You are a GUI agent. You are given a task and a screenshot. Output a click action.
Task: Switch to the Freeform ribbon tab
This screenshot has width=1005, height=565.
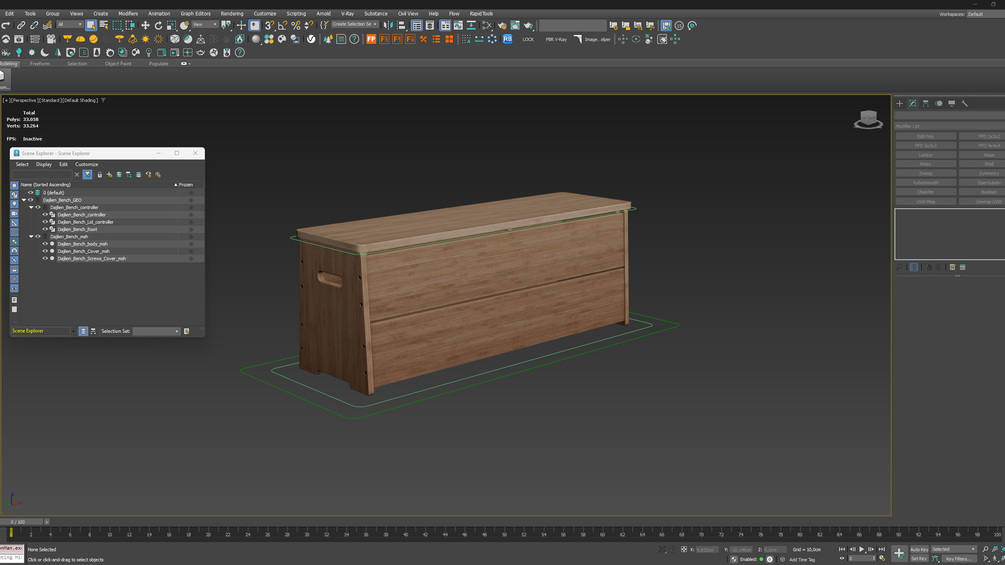[40, 64]
